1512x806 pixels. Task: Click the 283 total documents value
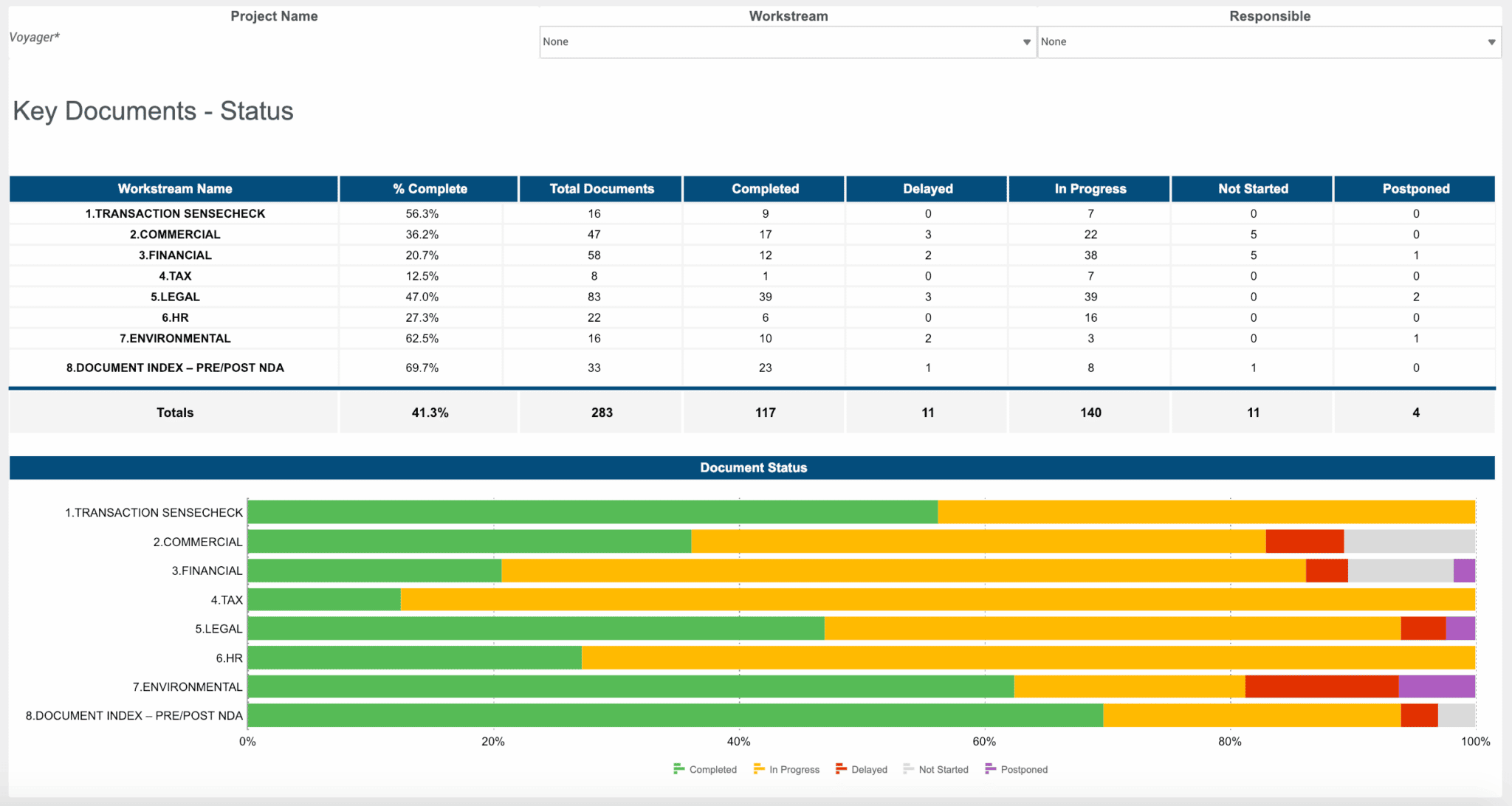602,413
